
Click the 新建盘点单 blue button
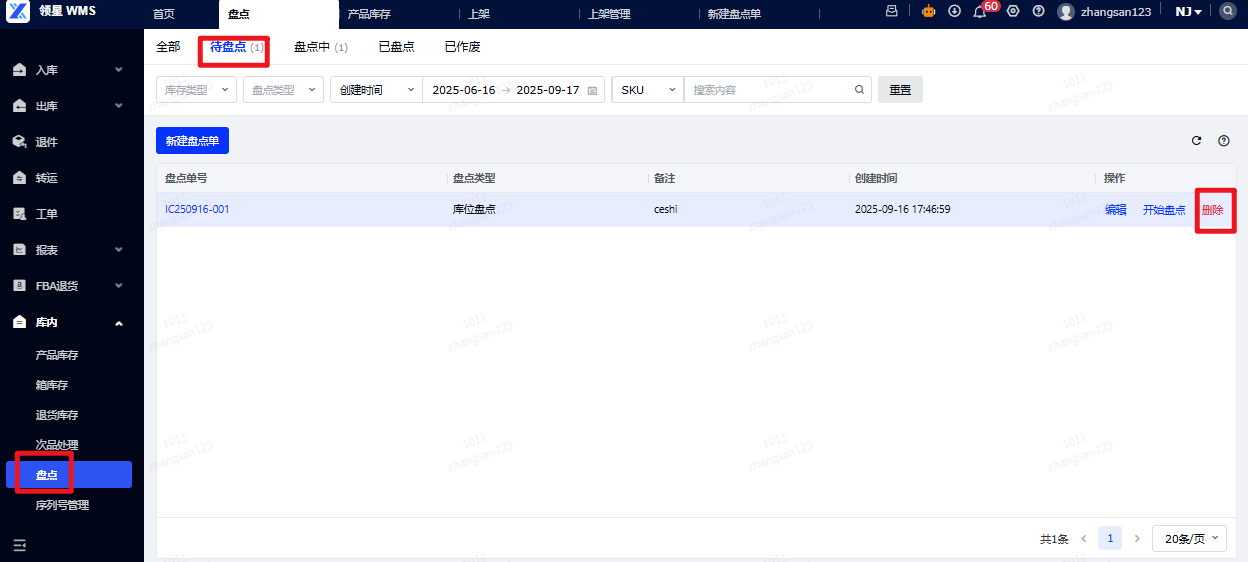[192, 141]
